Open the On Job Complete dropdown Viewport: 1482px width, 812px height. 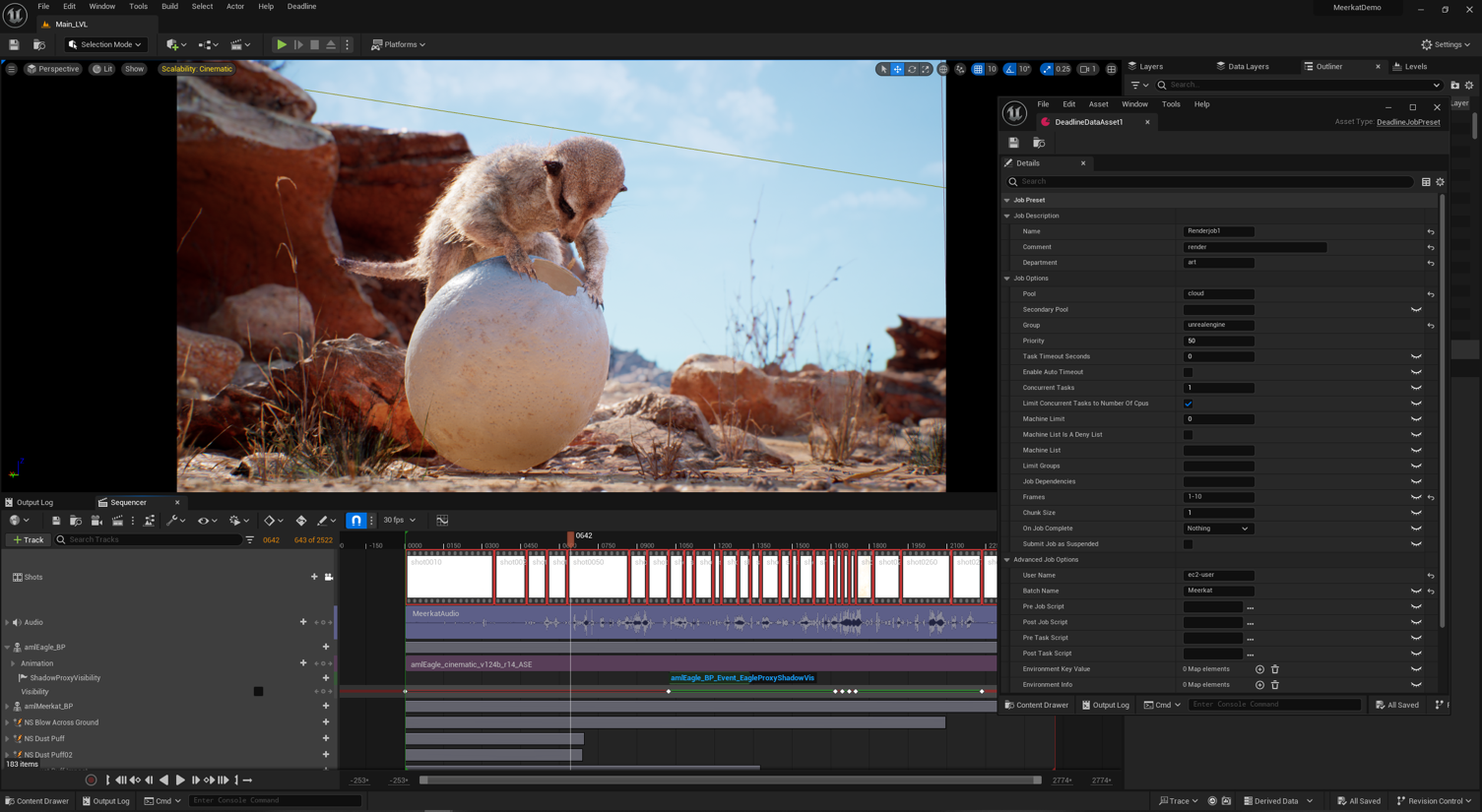(1218, 529)
